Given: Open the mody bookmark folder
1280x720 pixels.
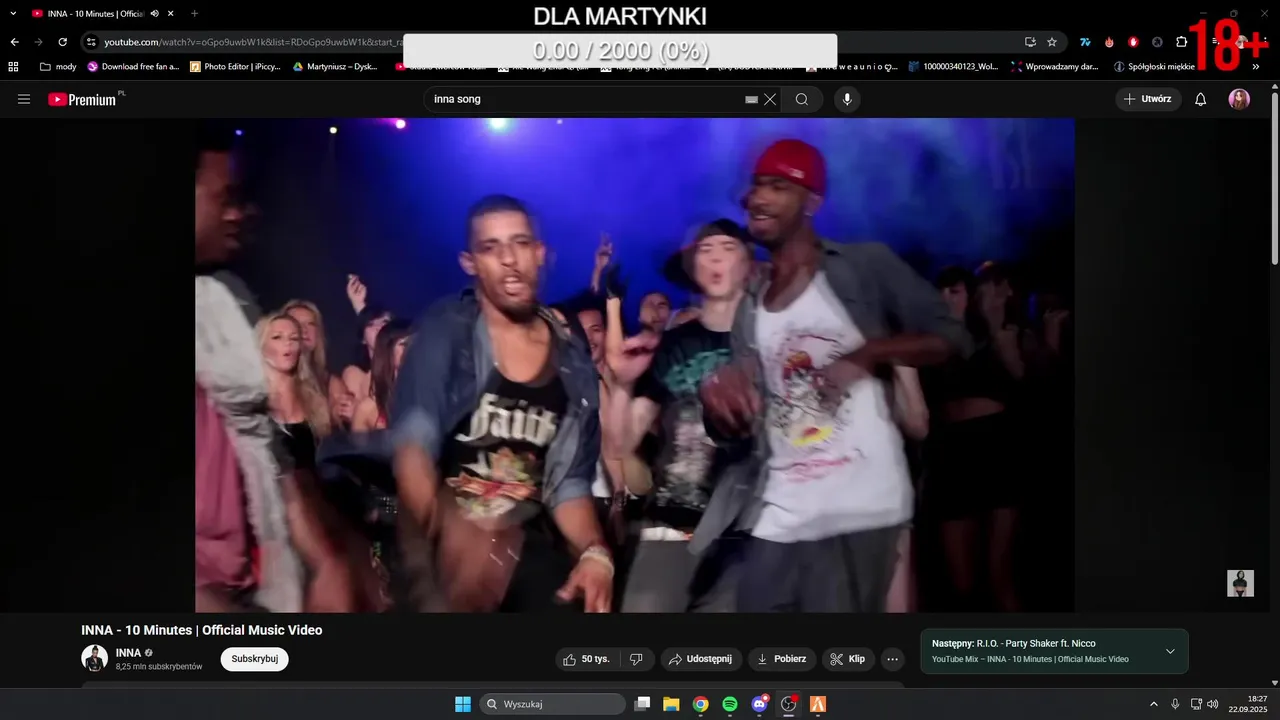Looking at the screenshot, I should (58, 67).
